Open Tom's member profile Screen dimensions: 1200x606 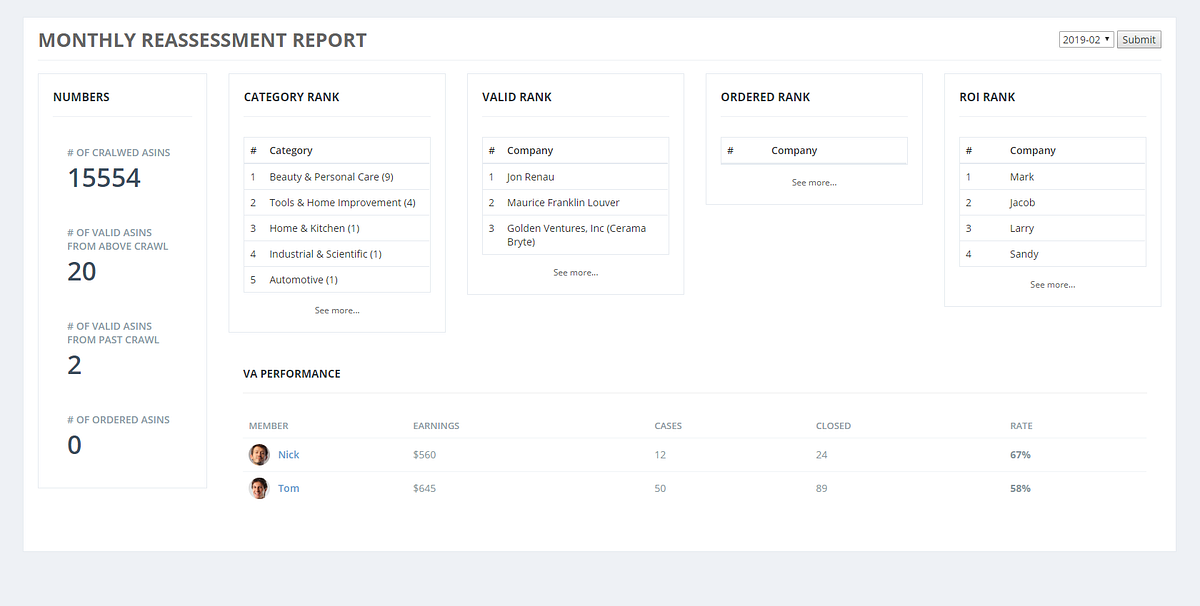pos(288,488)
